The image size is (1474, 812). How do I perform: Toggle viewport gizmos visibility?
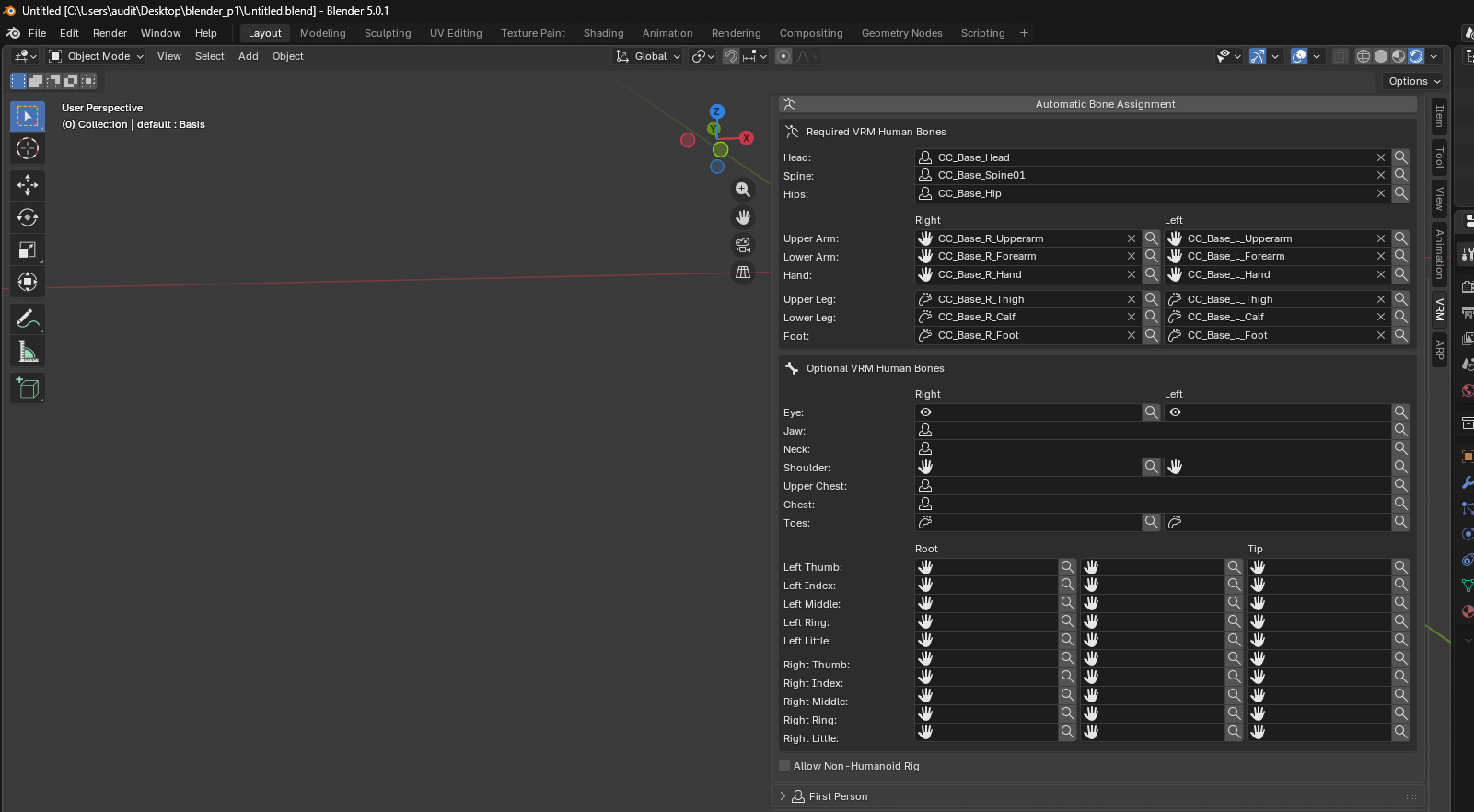[x=1257, y=56]
